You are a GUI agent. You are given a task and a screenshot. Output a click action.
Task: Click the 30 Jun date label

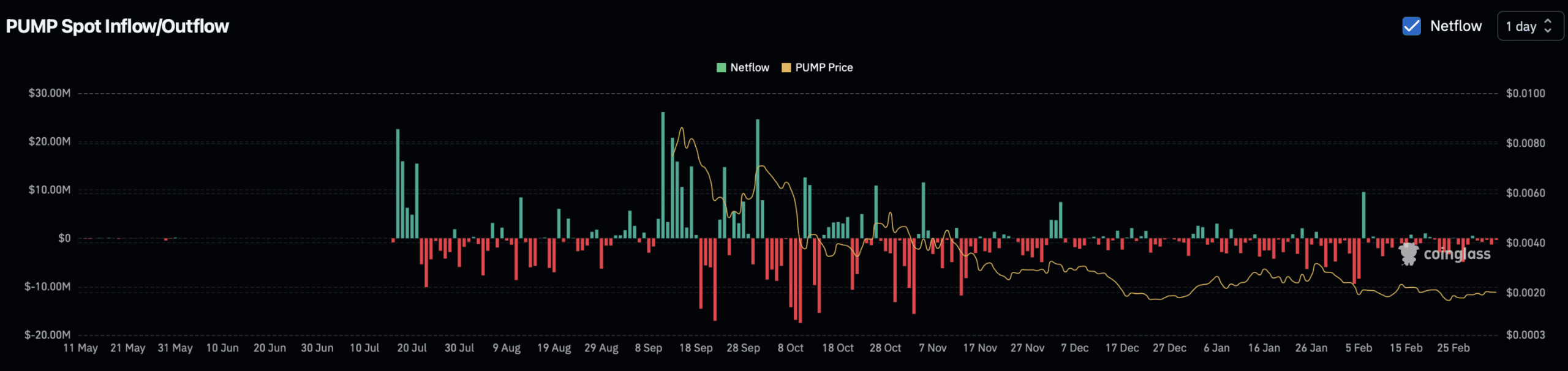click(317, 348)
